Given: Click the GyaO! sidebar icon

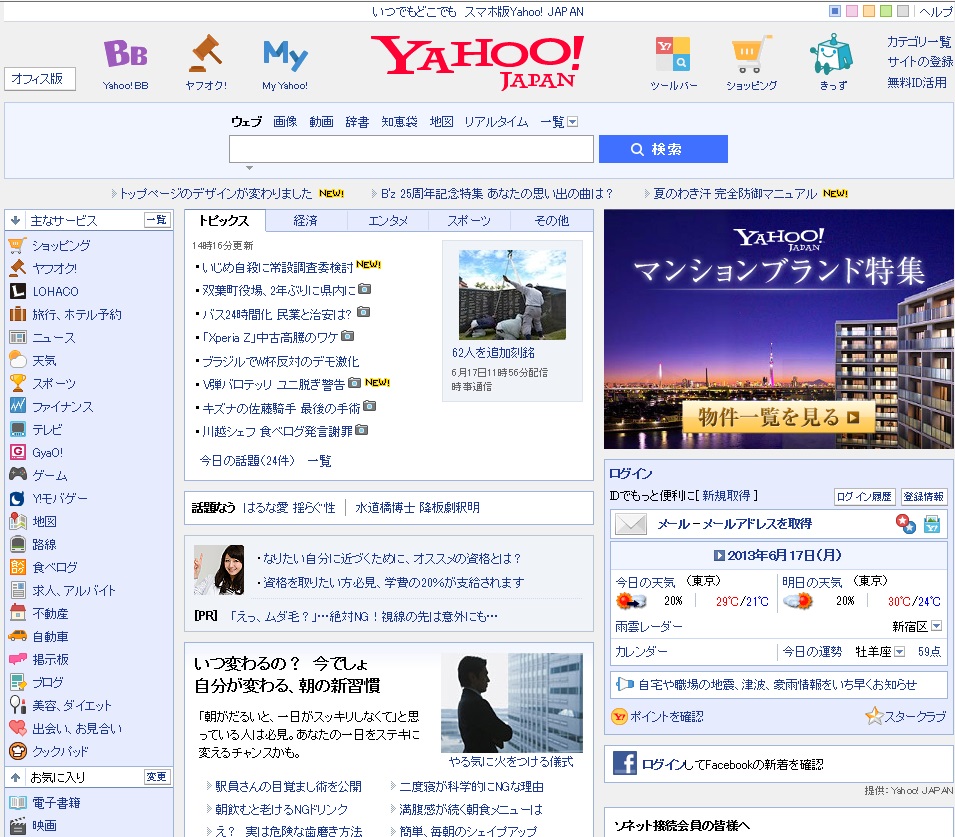Looking at the screenshot, I should coord(18,452).
